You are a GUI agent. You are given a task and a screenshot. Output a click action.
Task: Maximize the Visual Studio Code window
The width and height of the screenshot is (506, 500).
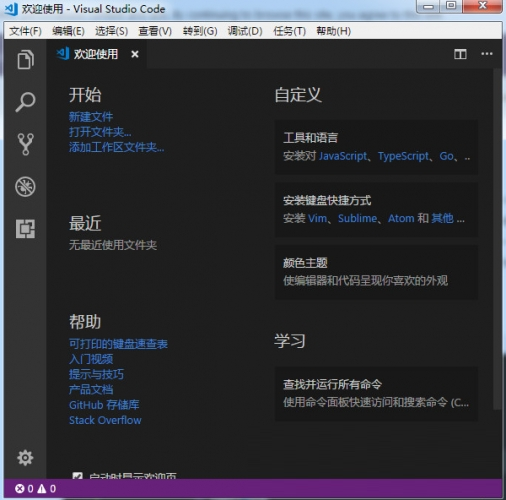451,6
